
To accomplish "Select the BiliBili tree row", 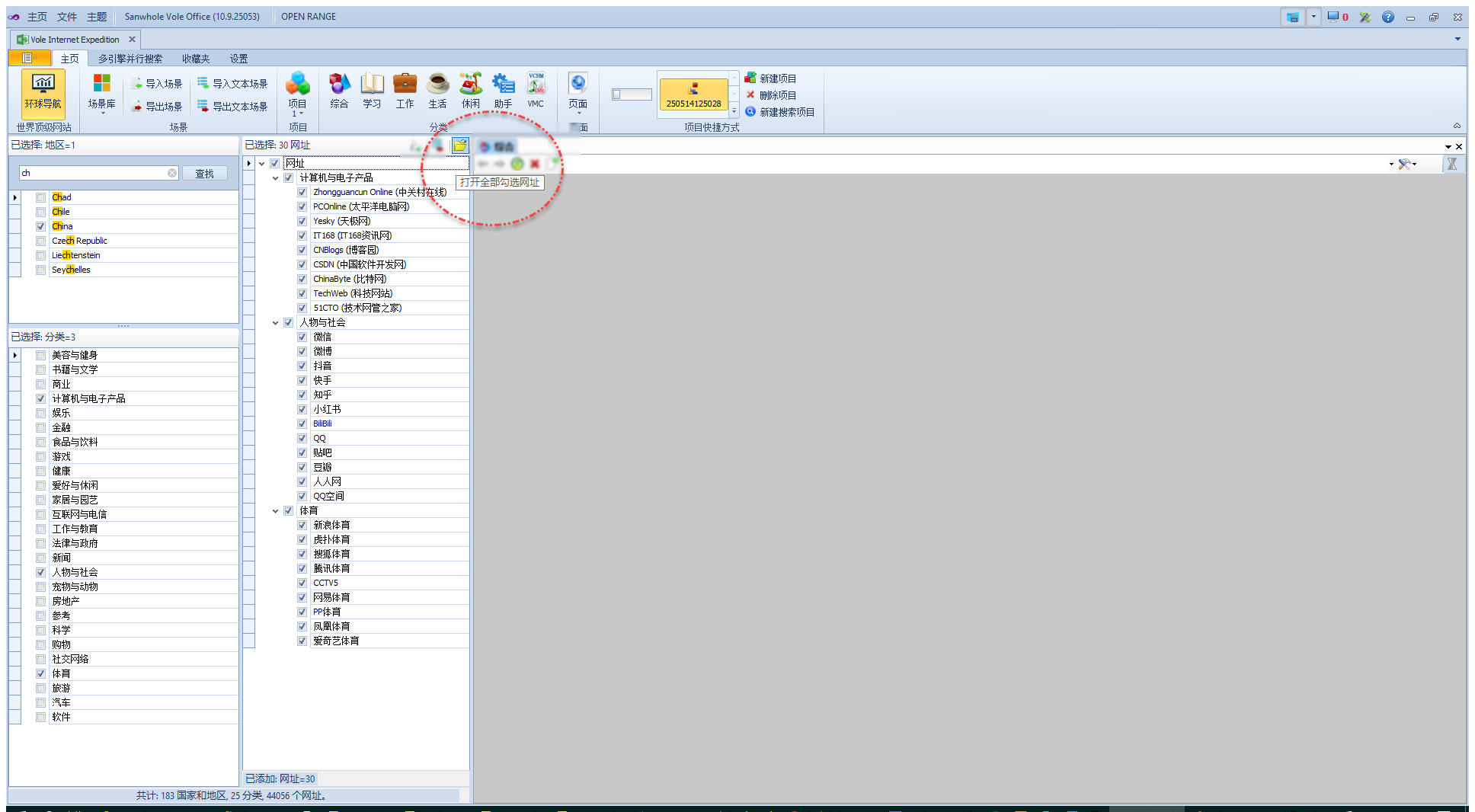I will (x=391, y=424).
